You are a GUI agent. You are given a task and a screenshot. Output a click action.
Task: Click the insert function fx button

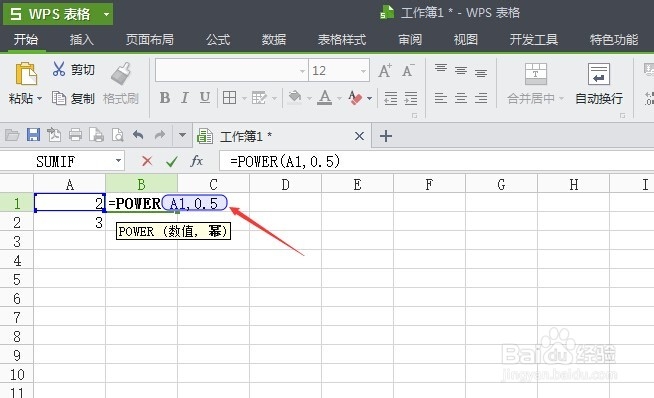click(196, 161)
